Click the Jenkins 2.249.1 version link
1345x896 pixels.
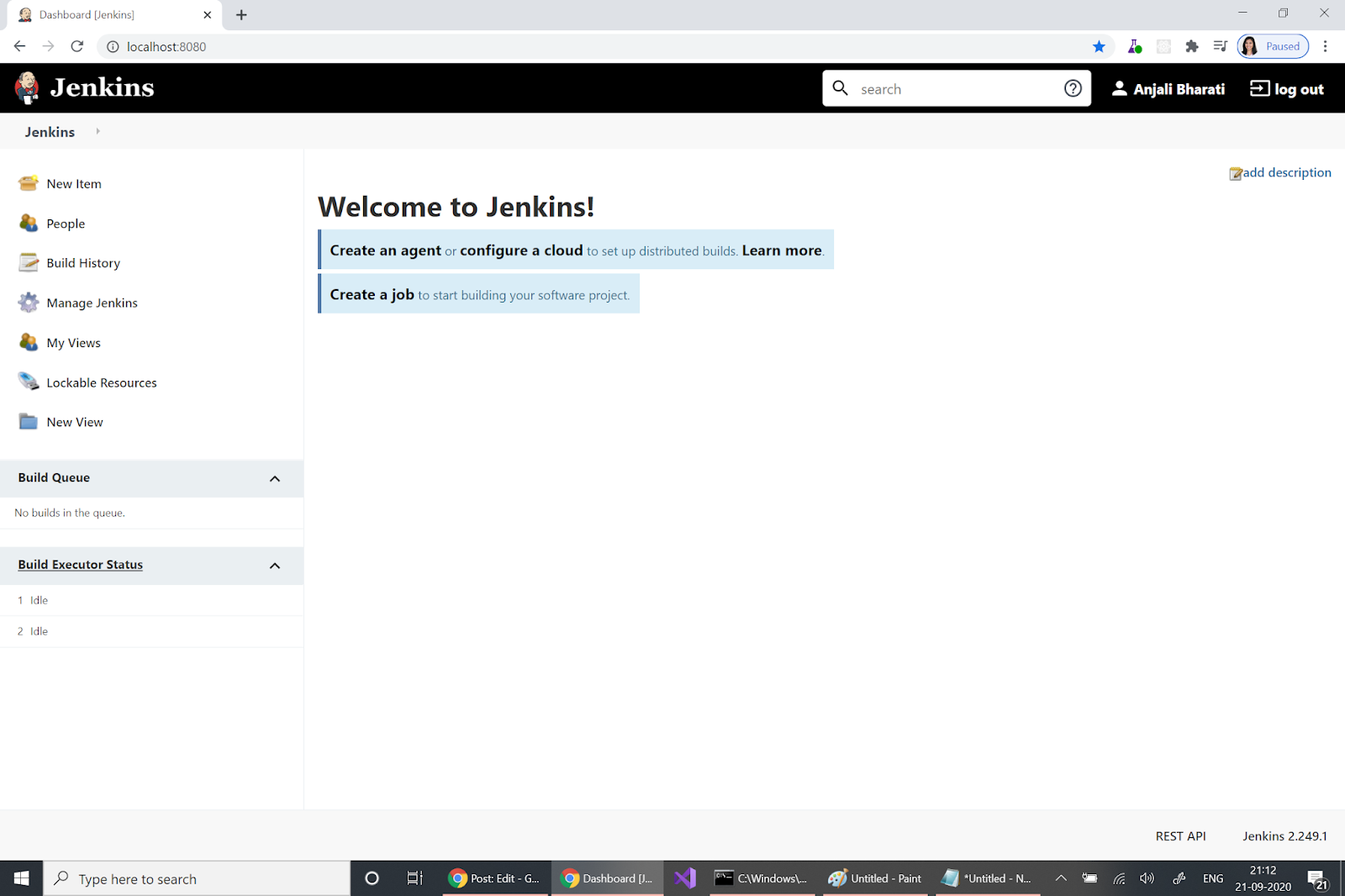pyautogui.click(x=1284, y=836)
